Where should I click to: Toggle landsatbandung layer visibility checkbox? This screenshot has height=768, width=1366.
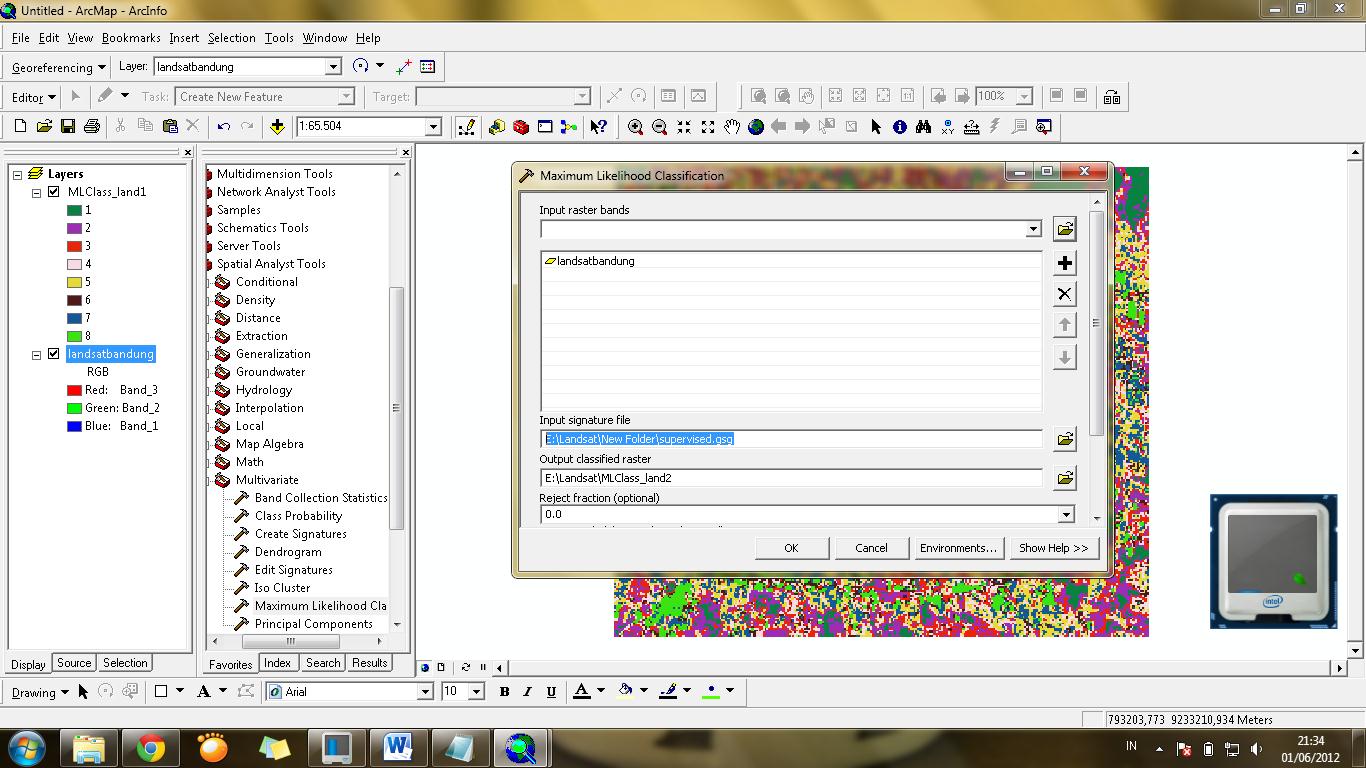click(x=54, y=354)
